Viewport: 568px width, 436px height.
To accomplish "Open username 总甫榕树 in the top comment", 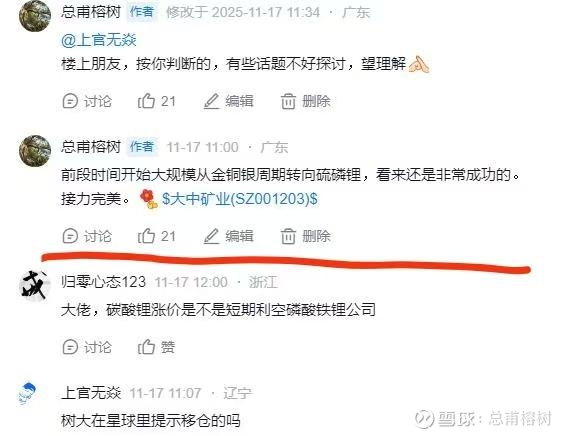I will coord(91,12).
